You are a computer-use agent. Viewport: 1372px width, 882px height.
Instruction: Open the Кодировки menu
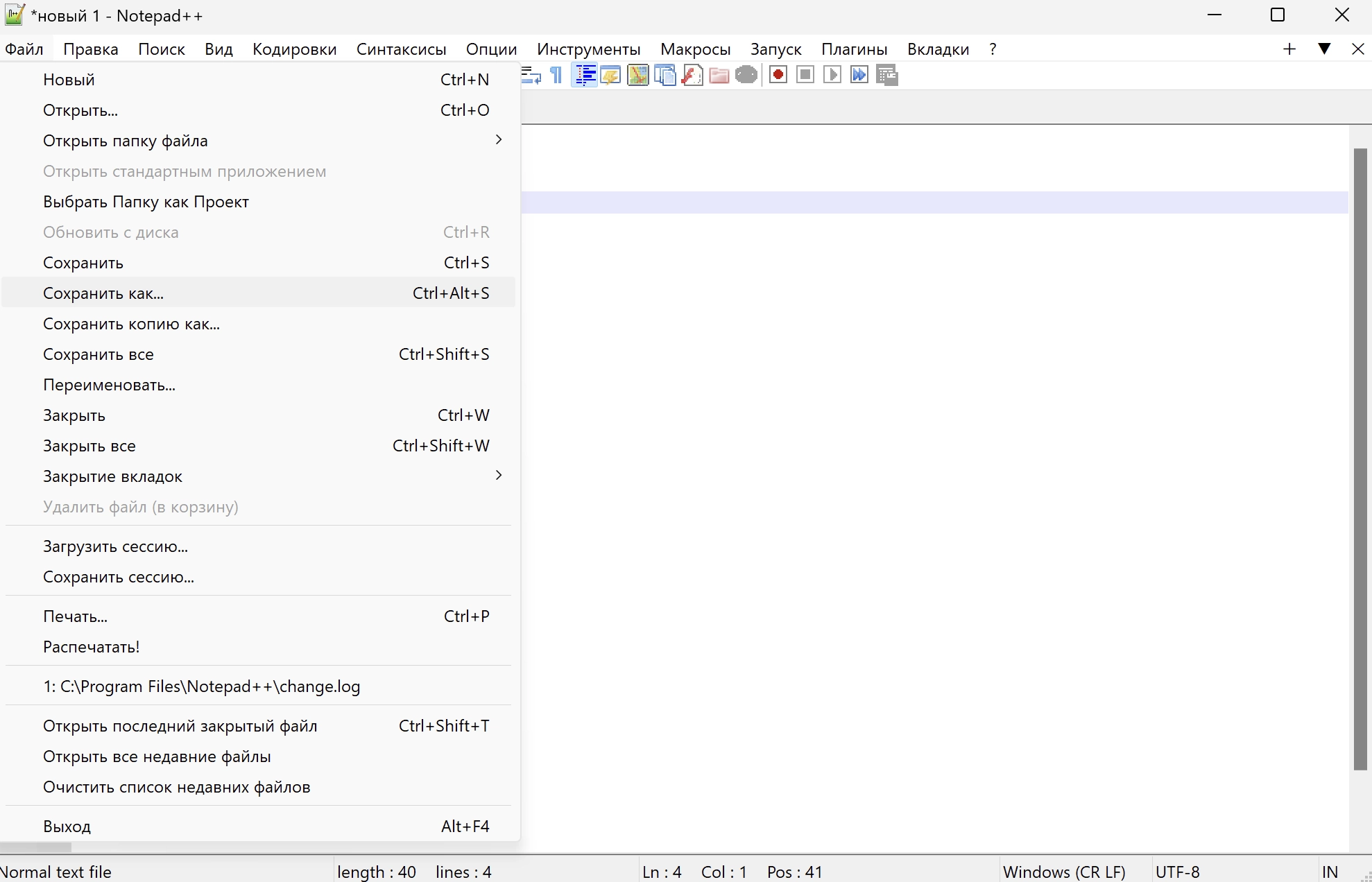coord(294,49)
